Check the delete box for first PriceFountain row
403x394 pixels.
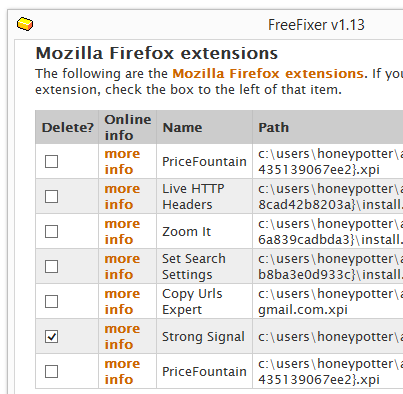click(51, 161)
